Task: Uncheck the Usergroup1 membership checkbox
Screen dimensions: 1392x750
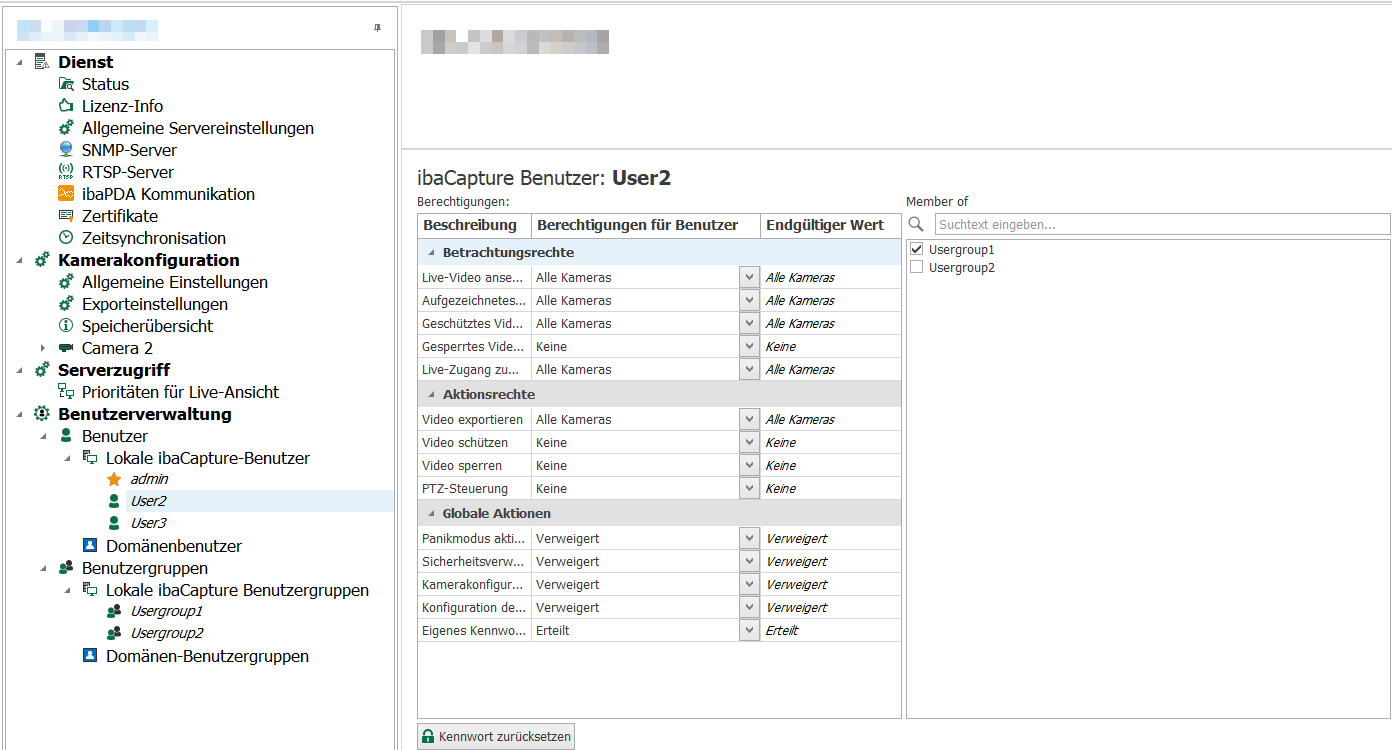Action: (916, 249)
